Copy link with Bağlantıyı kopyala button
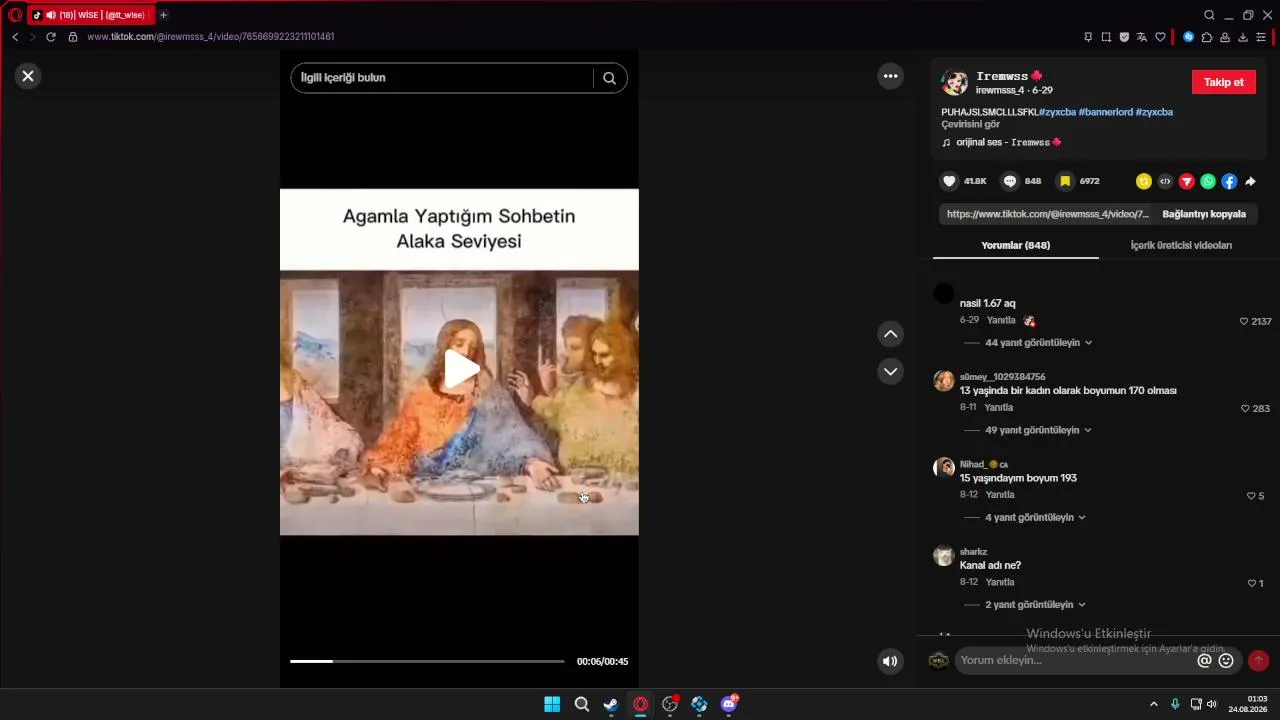 [x=1204, y=214]
